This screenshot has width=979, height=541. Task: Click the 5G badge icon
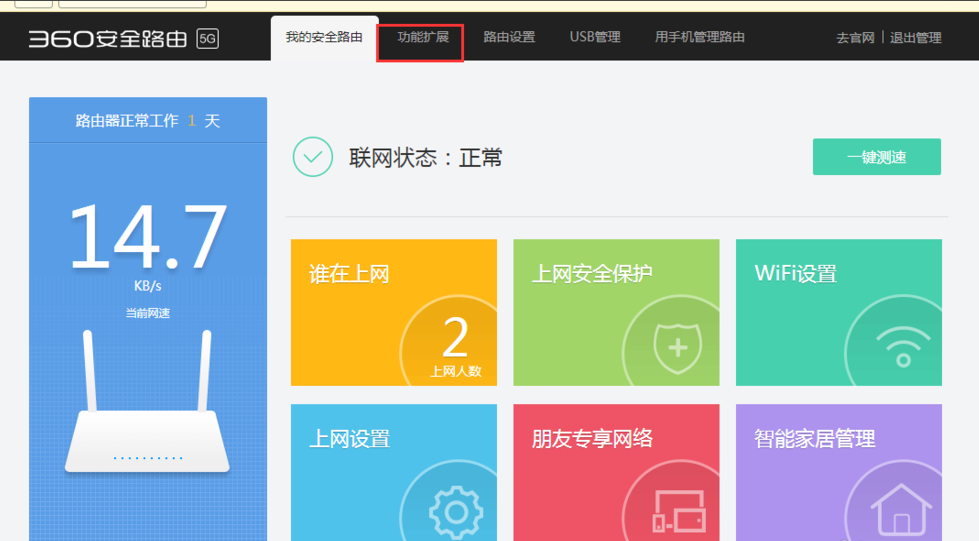(x=207, y=39)
